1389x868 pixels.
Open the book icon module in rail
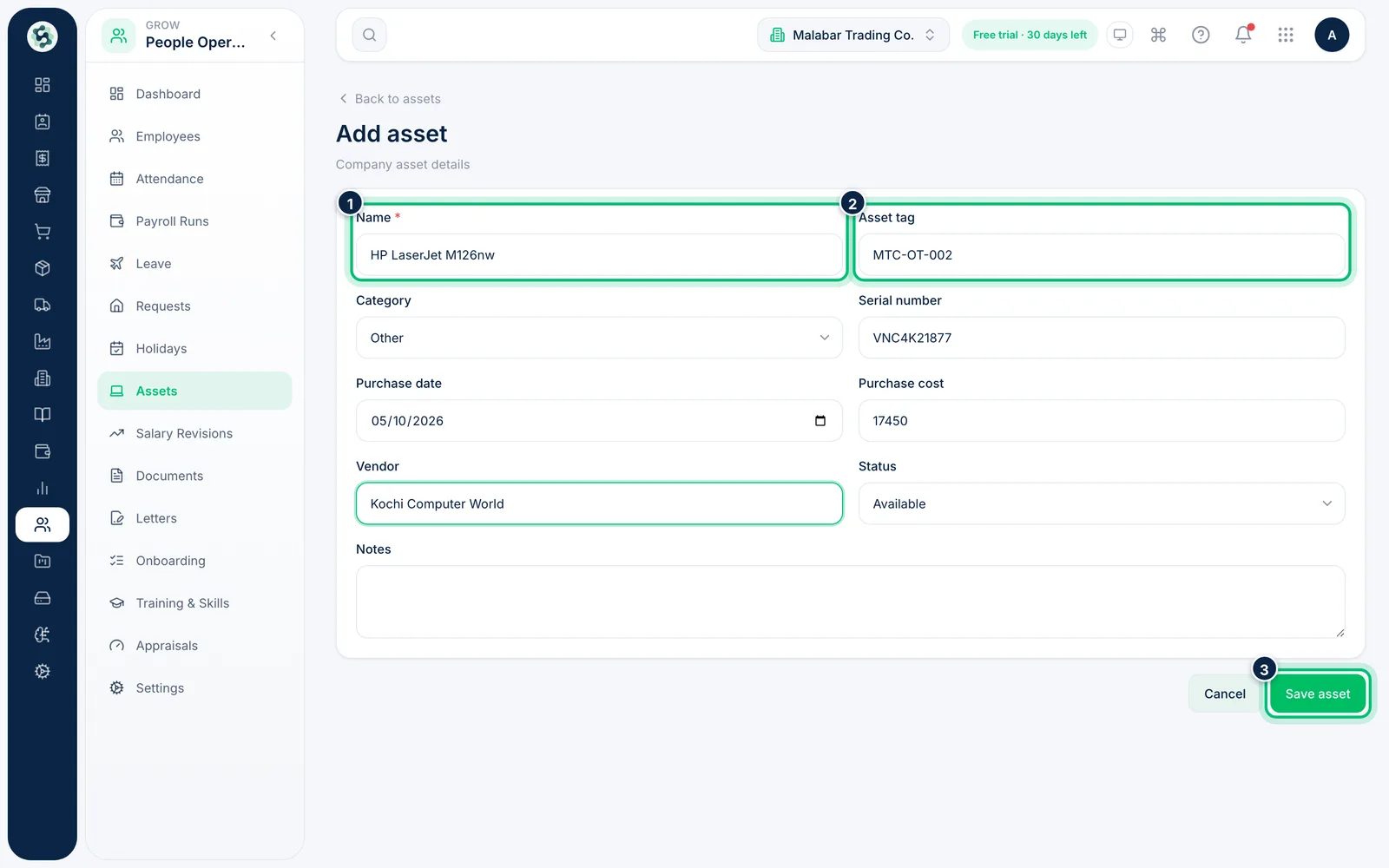tap(43, 415)
